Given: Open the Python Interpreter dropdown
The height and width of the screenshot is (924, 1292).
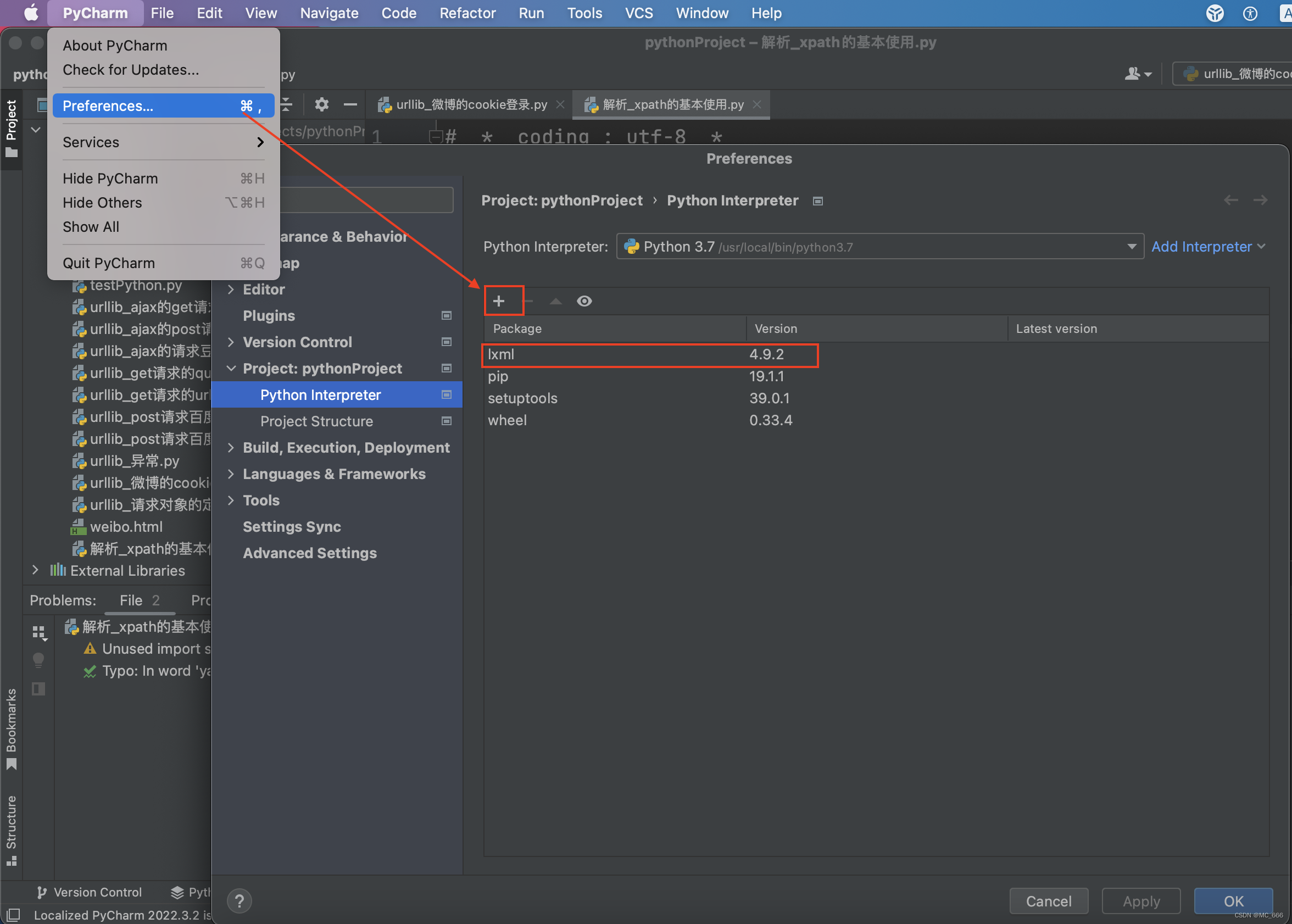Looking at the screenshot, I should [879, 246].
